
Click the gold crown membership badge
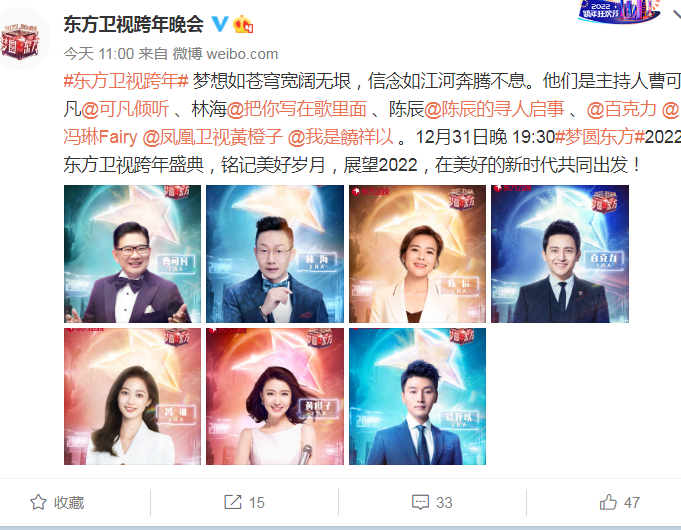(x=243, y=24)
